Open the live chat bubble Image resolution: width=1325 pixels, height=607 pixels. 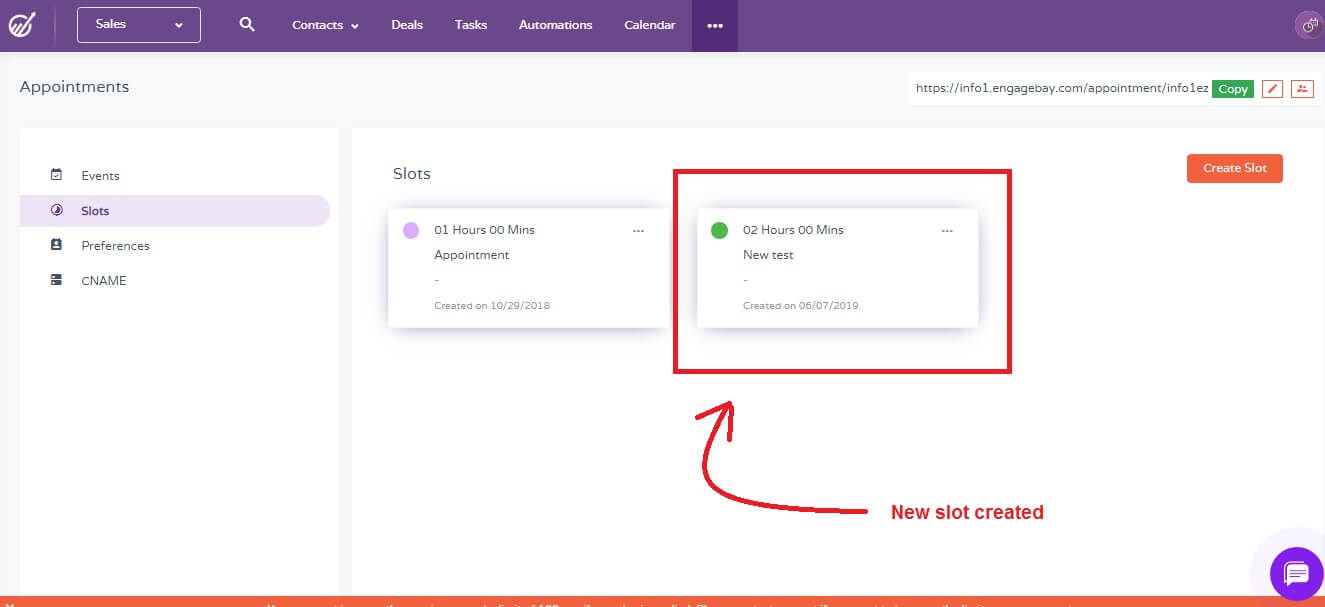click(x=1296, y=574)
